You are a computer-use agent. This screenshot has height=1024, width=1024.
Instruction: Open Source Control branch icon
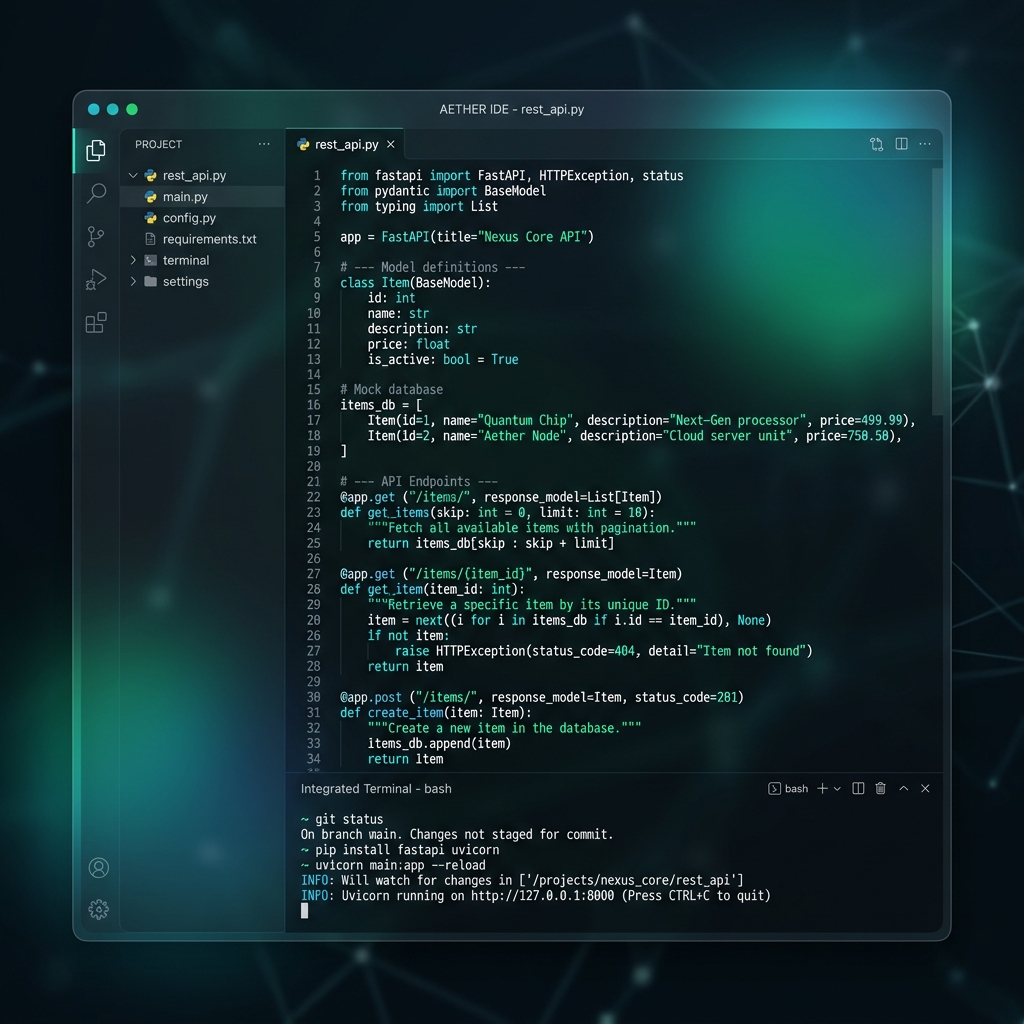[x=95, y=236]
